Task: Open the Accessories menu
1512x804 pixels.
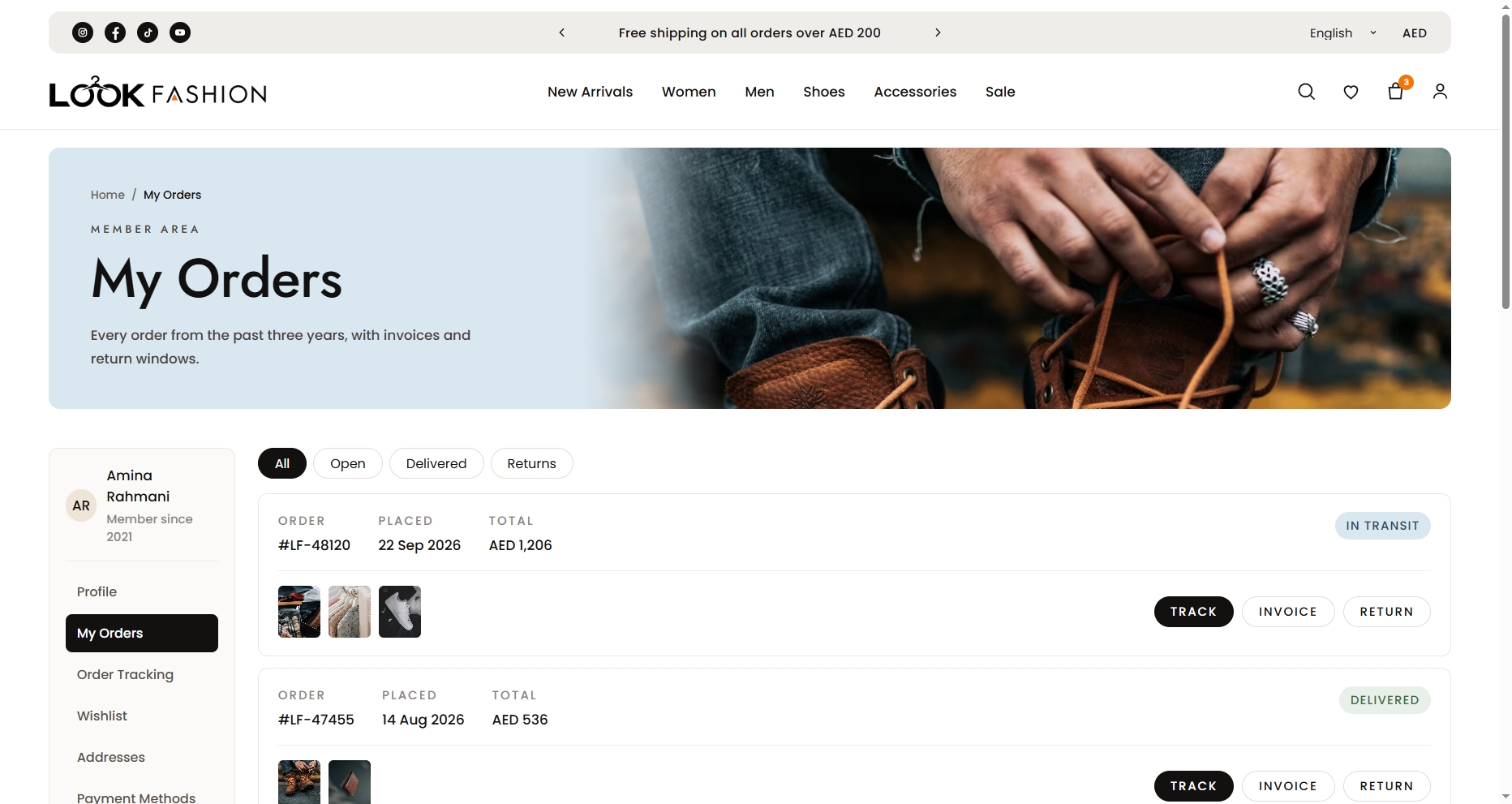Action: click(915, 92)
